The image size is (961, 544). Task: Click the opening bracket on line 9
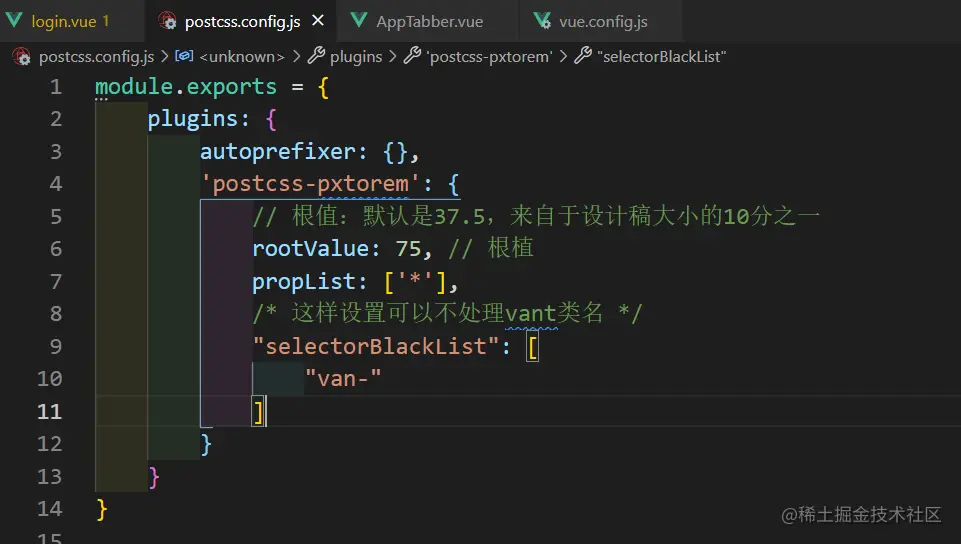[x=533, y=349]
